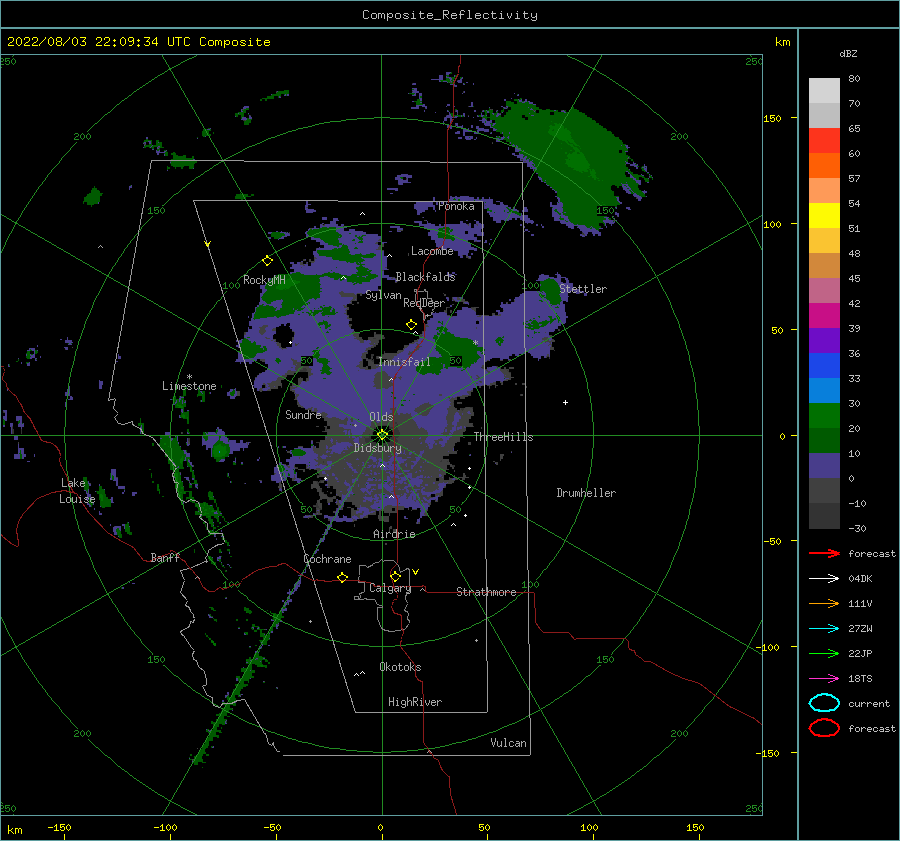Click the yellow diamond marker near Cochrane
The height and width of the screenshot is (841, 900).
coord(342,577)
